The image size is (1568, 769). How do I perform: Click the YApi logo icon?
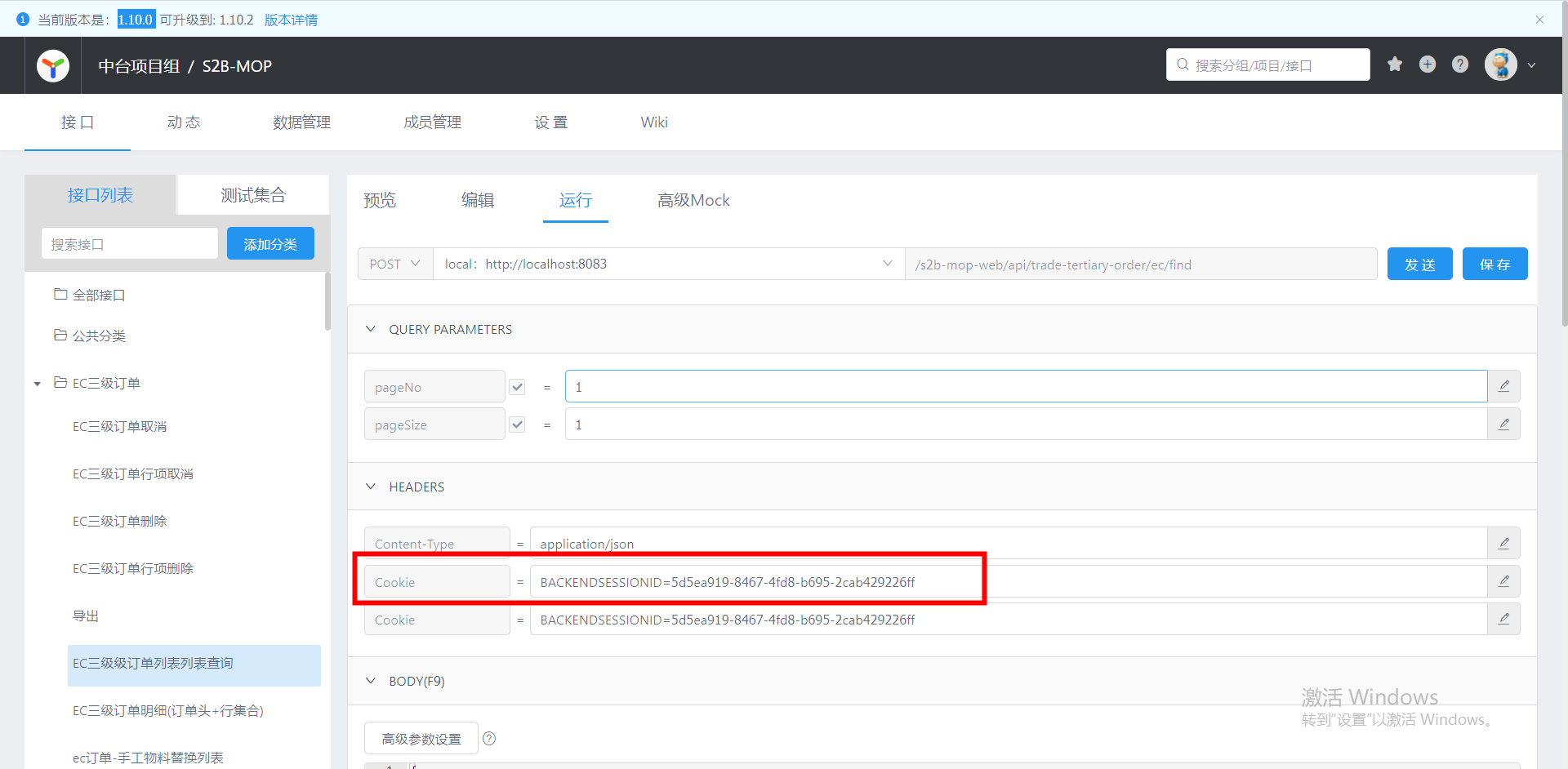pyautogui.click(x=52, y=65)
